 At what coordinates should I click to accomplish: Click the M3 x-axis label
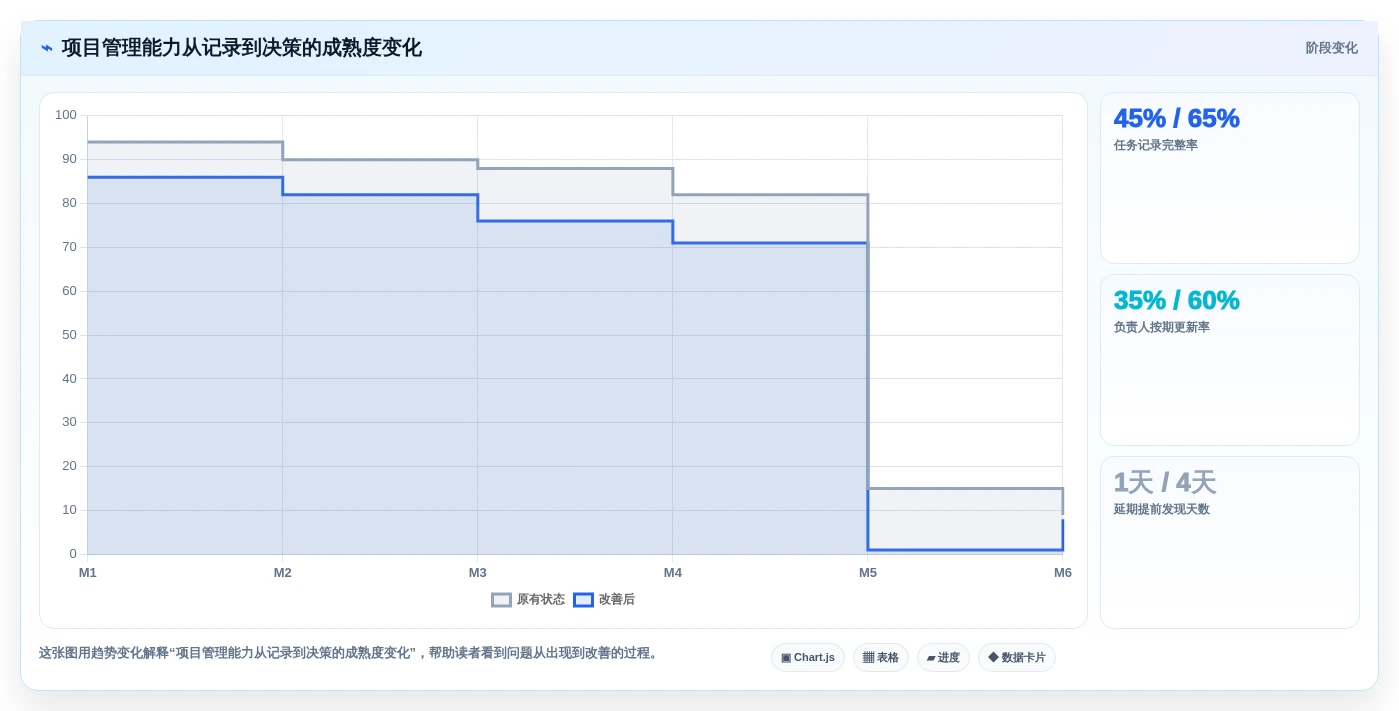click(x=478, y=573)
